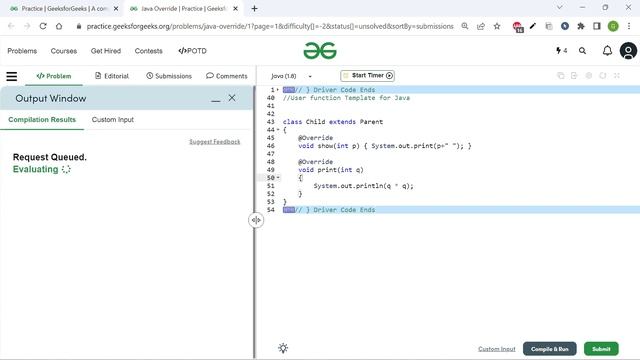The width and height of the screenshot is (640, 360).
Task: Switch to the Practice GeeksforGeeks browser tab
Action: [x=63, y=9]
